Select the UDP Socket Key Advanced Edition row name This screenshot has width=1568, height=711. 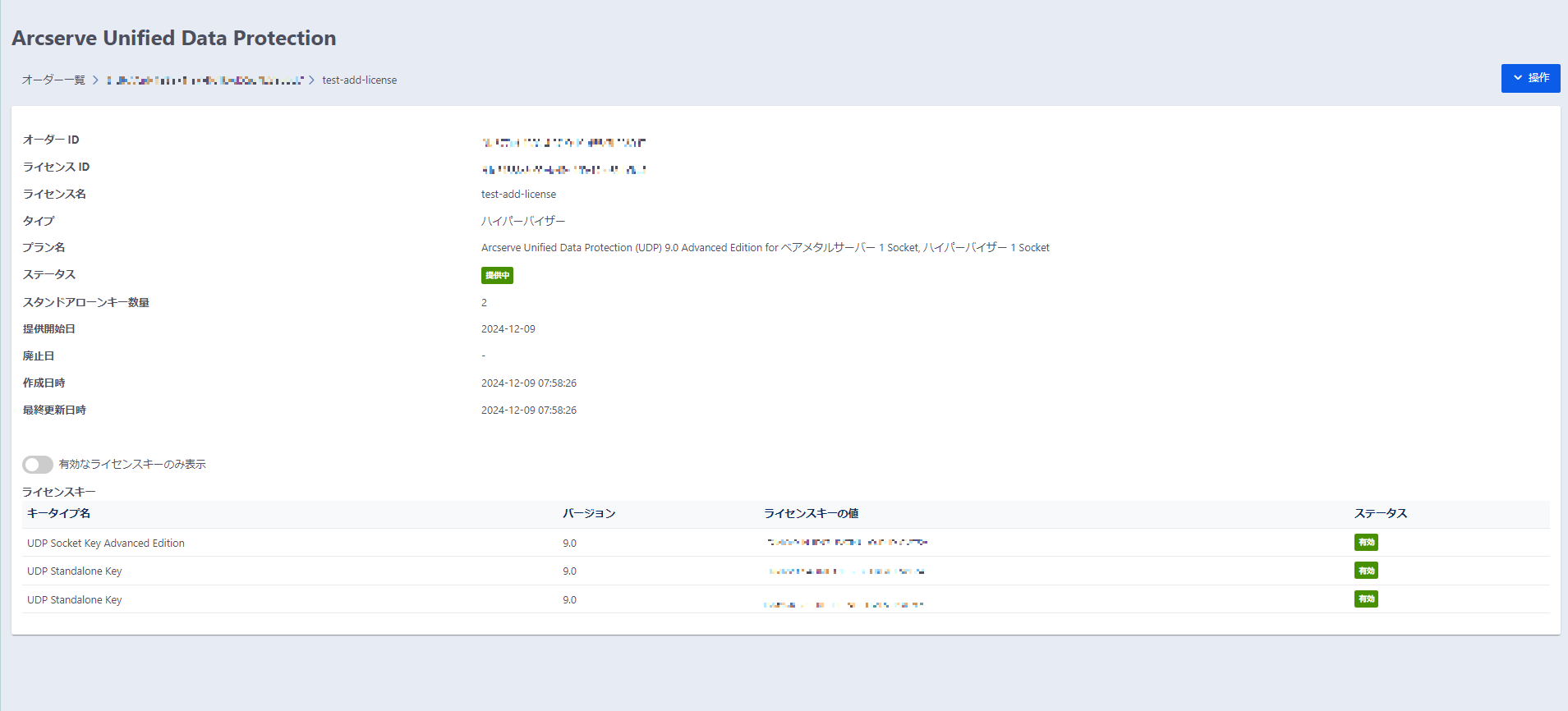point(106,543)
